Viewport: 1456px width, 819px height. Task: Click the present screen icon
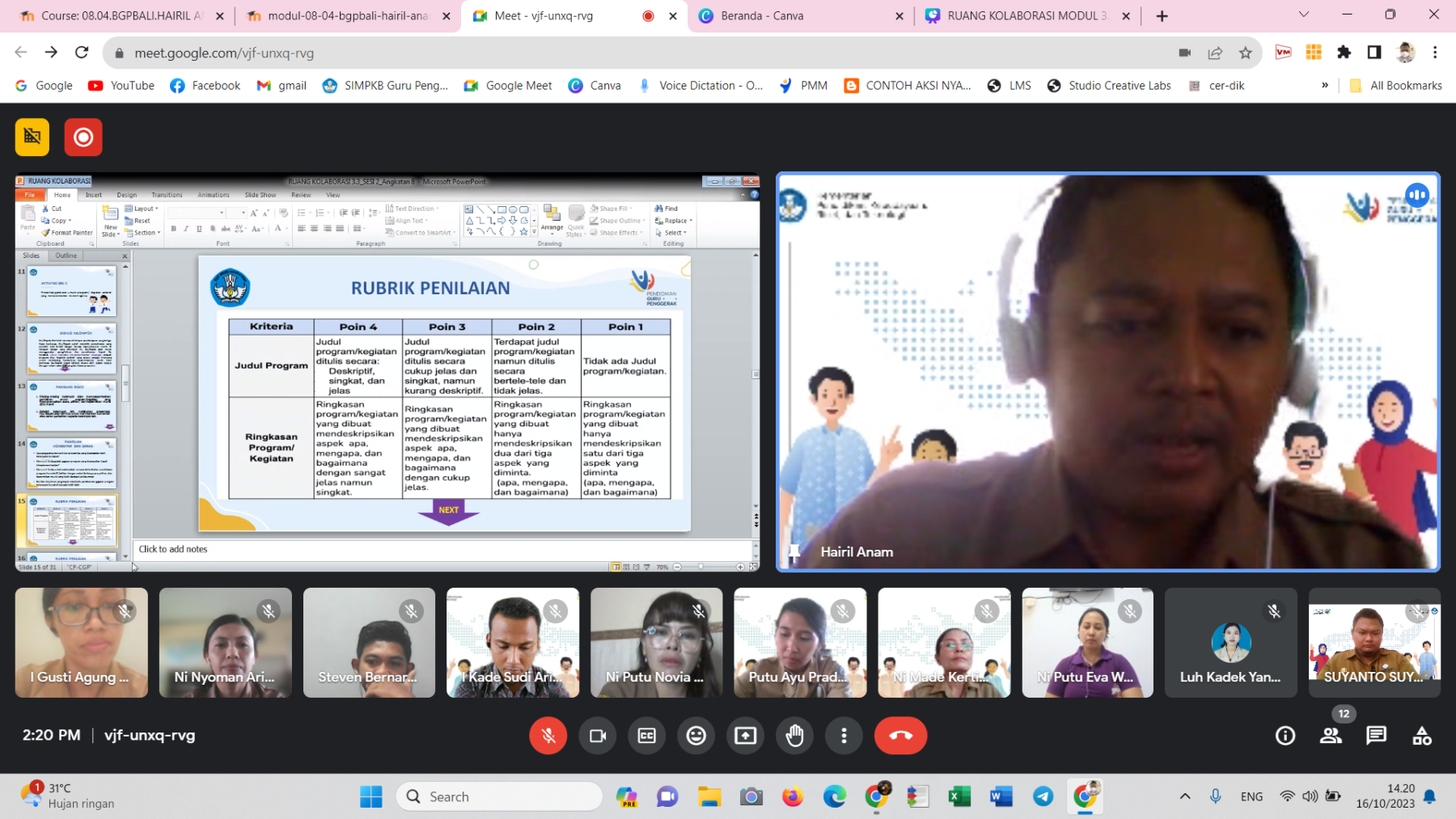click(745, 736)
